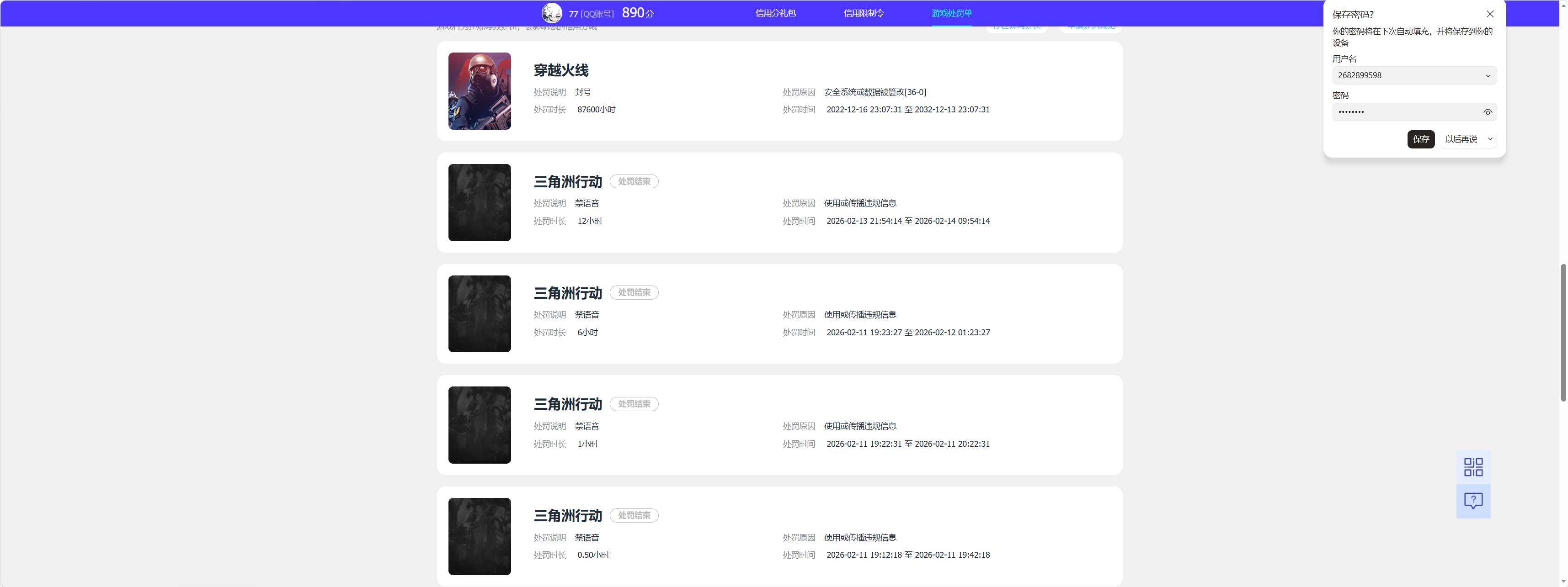1568x587 pixels.
Task: Close the save password popup
Action: point(1490,14)
